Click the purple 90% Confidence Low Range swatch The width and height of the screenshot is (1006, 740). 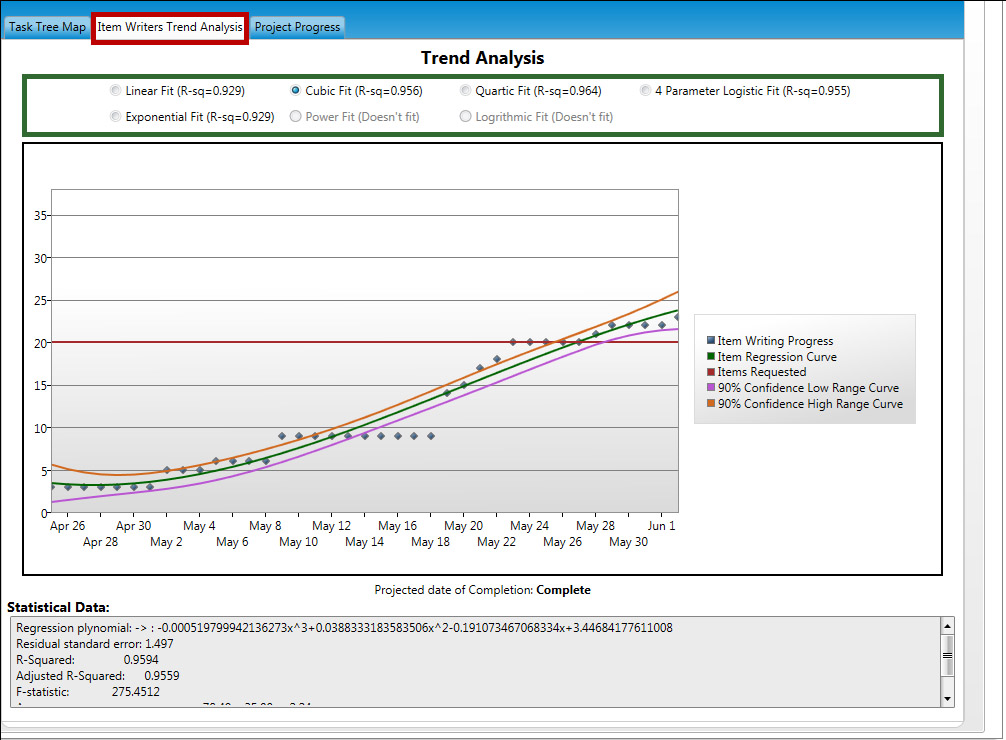pyautogui.click(x=711, y=388)
